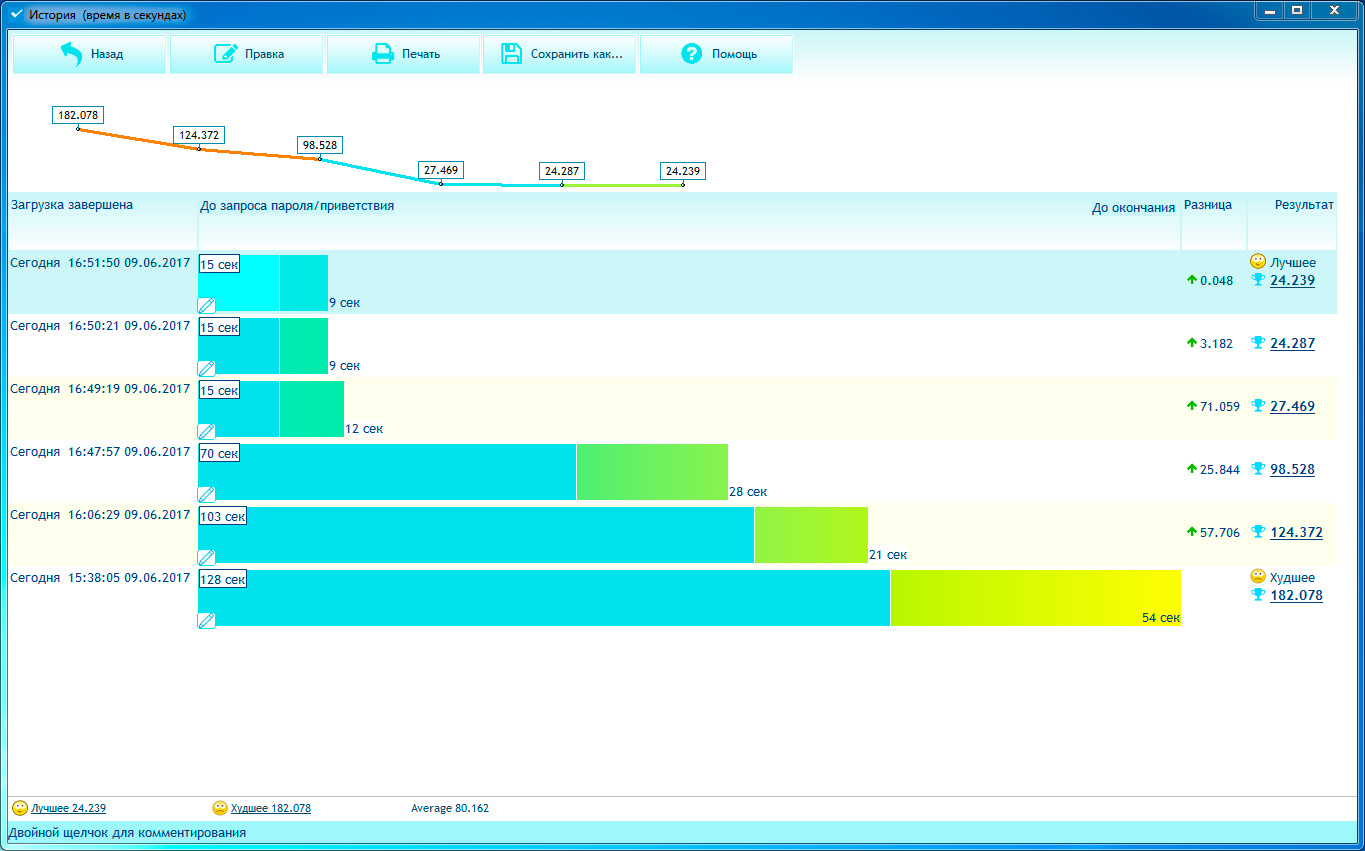Click the trophy icon in the 16:51:50 row
1365x851 pixels.
coord(1258,280)
